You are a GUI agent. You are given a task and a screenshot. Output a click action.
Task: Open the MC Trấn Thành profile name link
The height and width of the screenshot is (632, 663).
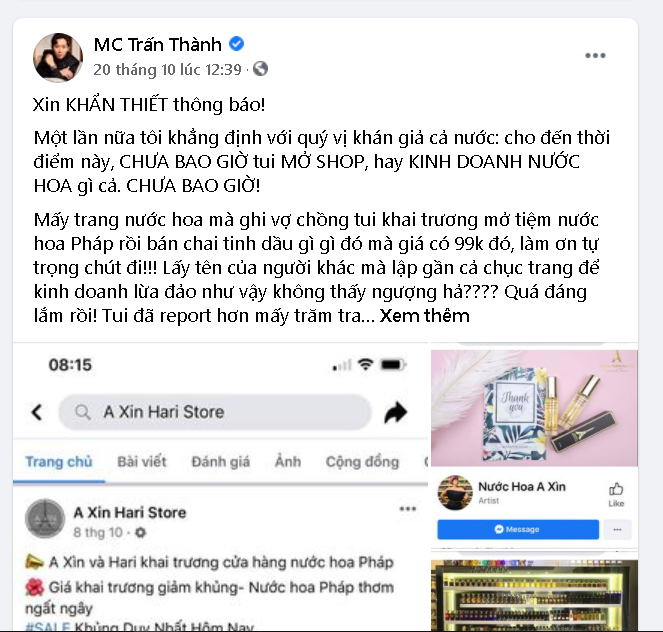click(158, 44)
